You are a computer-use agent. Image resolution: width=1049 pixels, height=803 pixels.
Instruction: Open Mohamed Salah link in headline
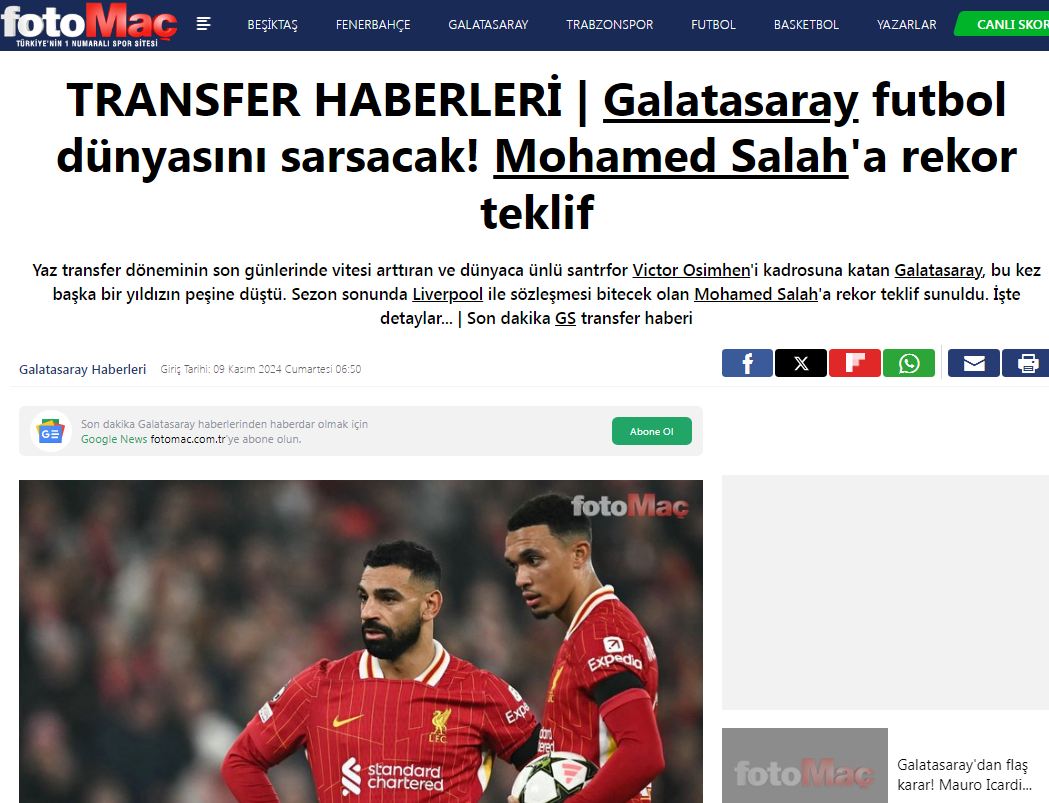coord(671,157)
